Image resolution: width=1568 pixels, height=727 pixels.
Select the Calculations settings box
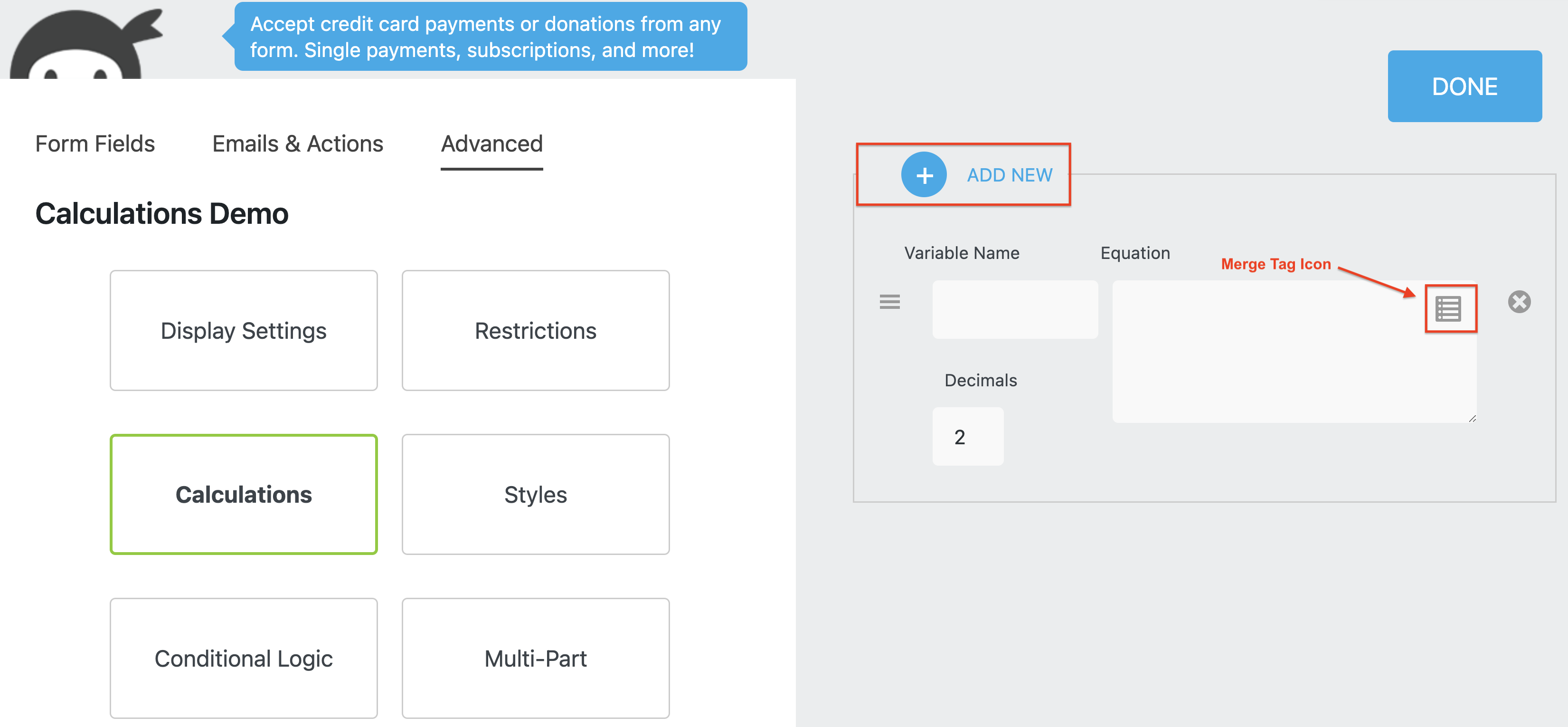click(x=244, y=495)
